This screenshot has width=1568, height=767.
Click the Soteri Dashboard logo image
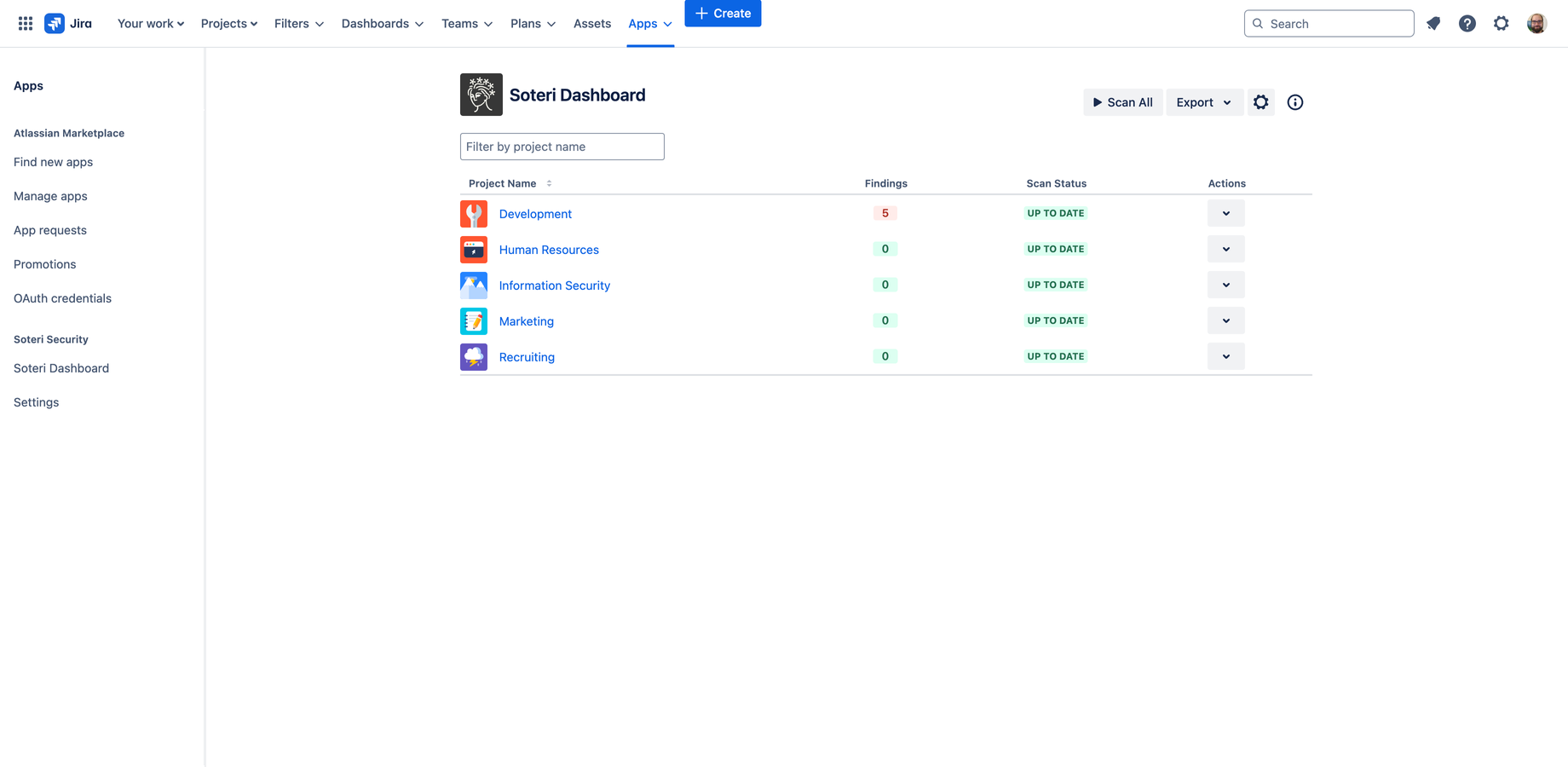pos(481,95)
